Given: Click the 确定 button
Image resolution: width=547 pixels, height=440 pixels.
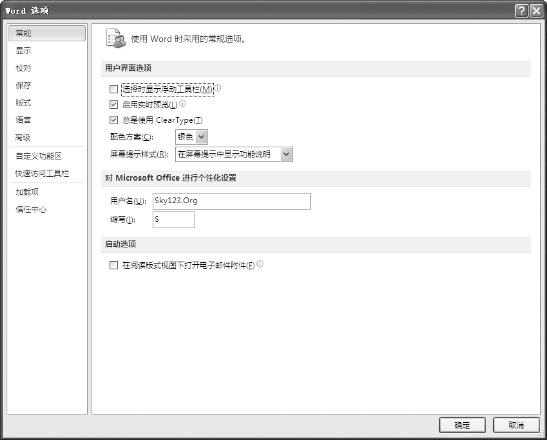Looking at the screenshot, I should pos(462,425).
